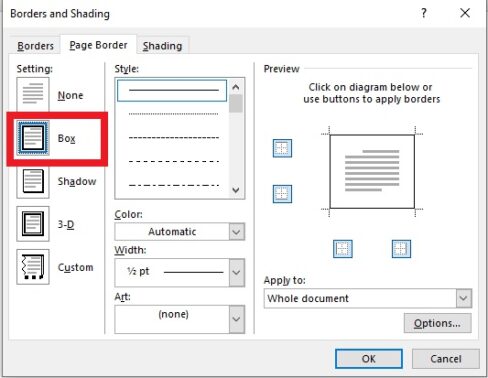
Task: Choose the Box border setting icon
Action: pyautogui.click(x=33, y=138)
